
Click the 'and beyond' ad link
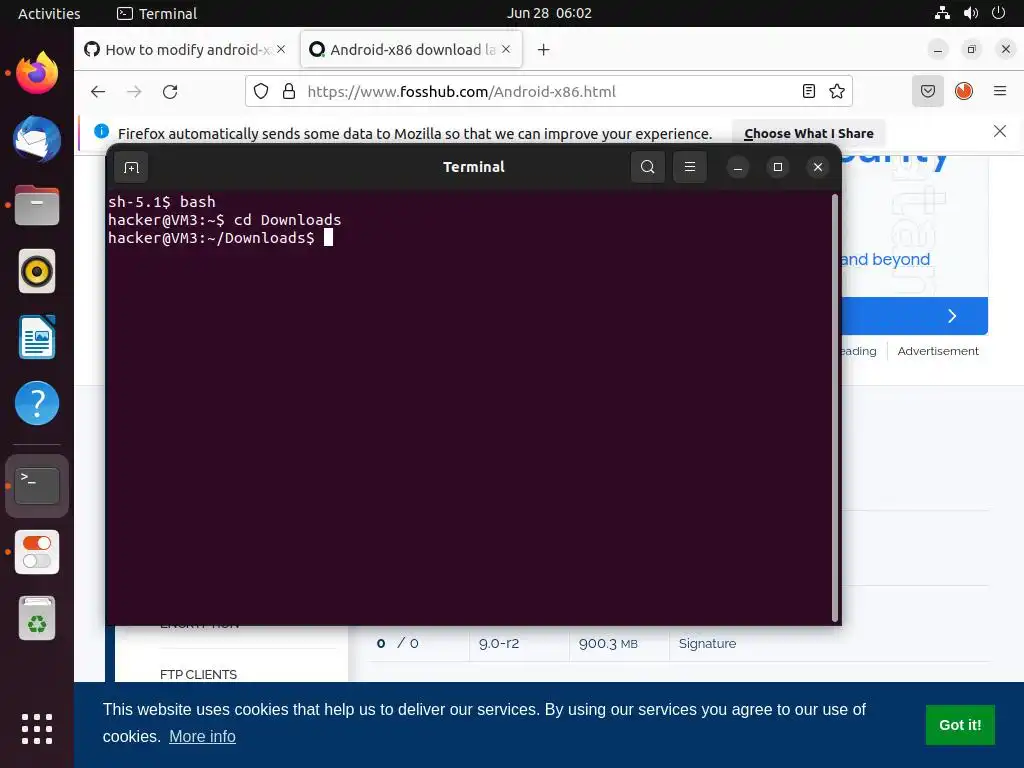886,259
